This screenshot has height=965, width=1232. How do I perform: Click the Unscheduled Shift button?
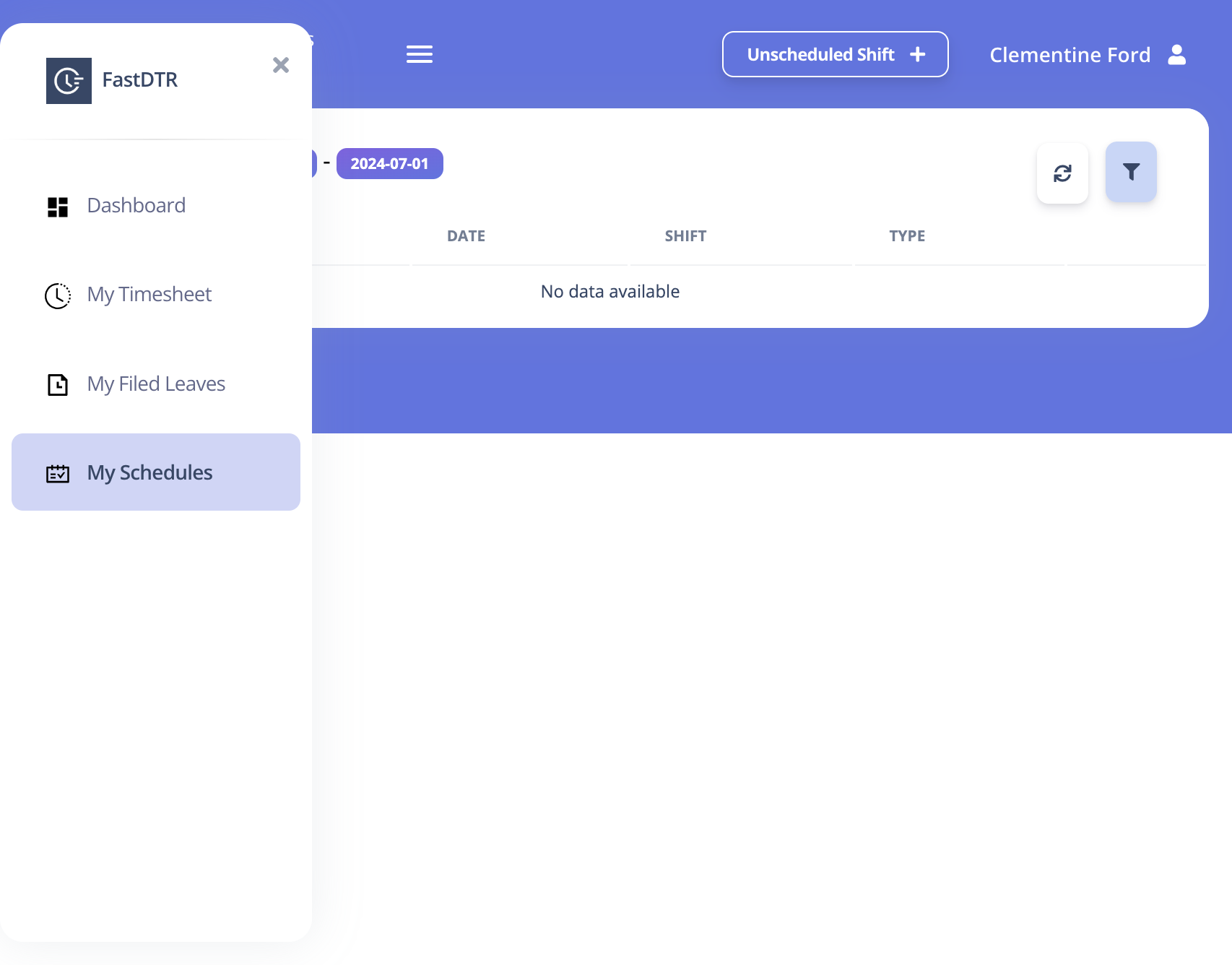(x=835, y=54)
